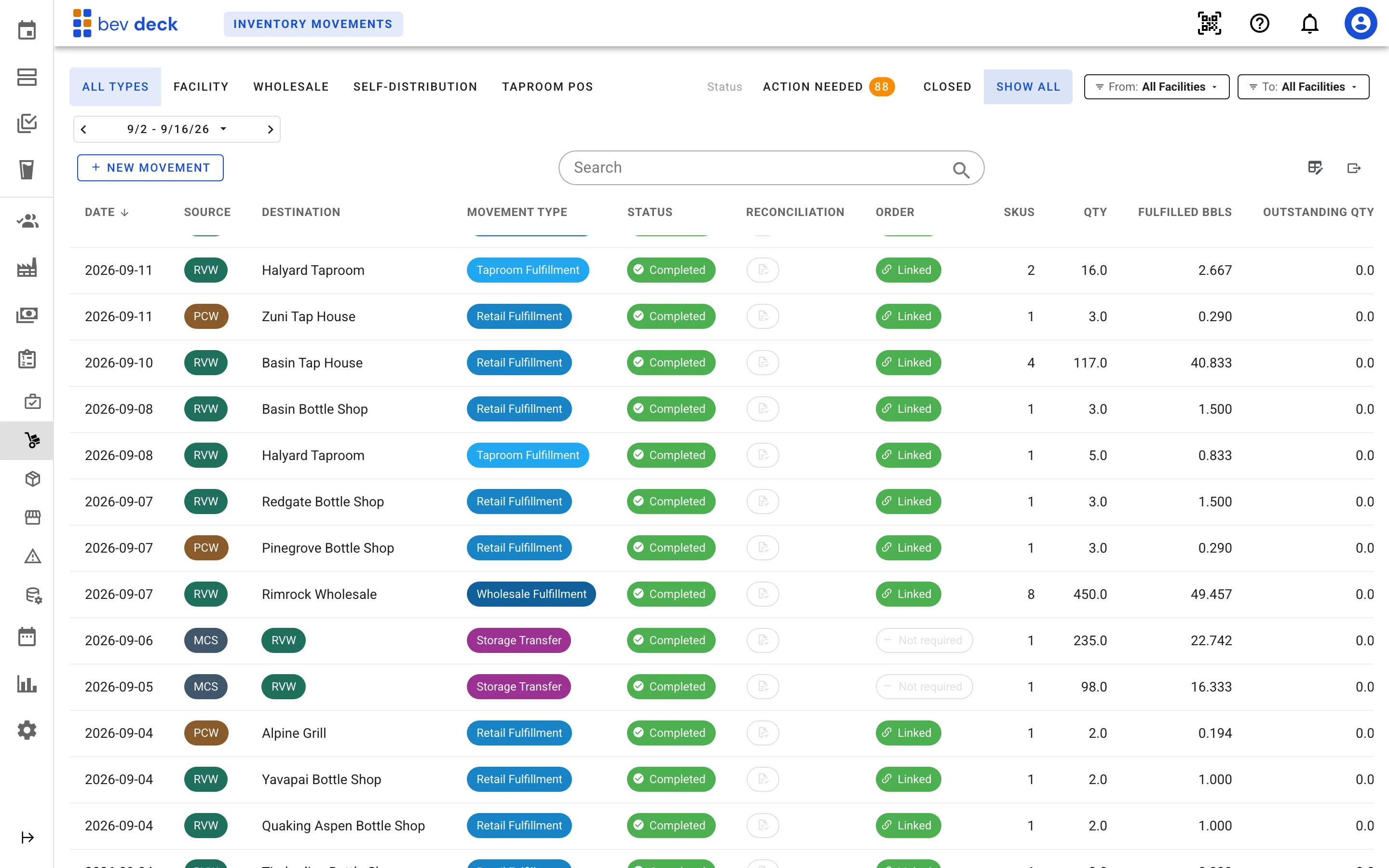Image resolution: width=1389 pixels, height=868 pixels.
Task: Click the bev deck logo
Action: 126,24
